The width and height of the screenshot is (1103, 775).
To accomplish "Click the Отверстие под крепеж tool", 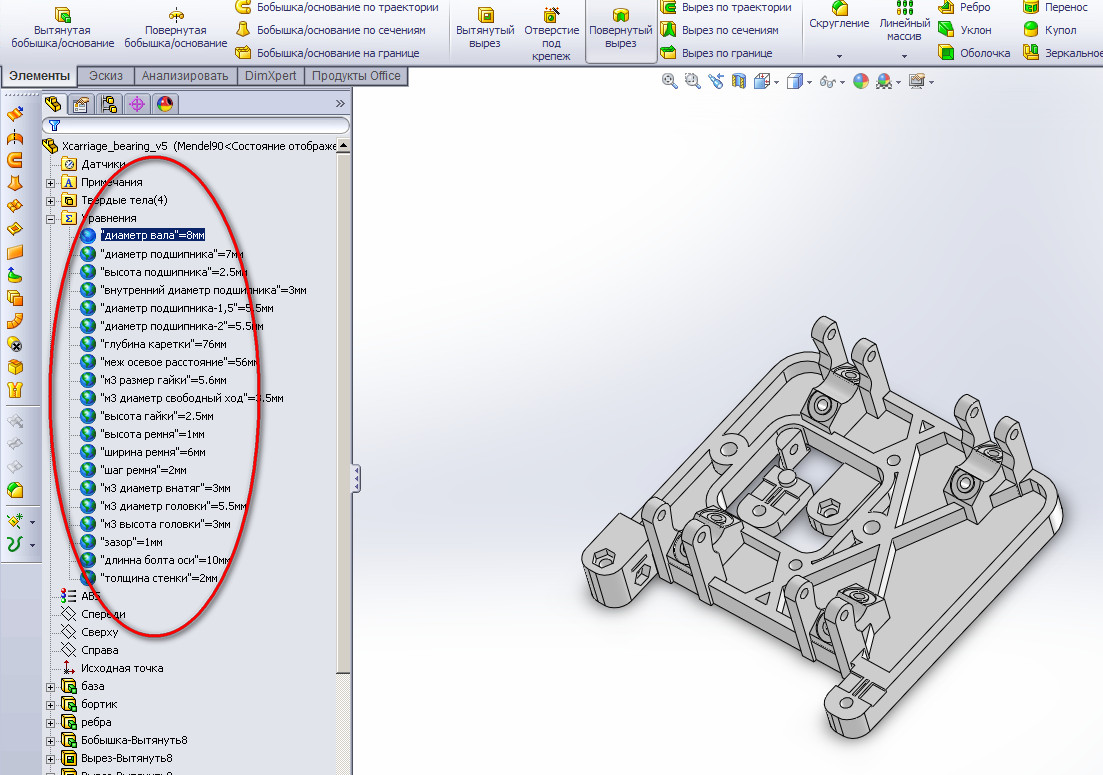I will [x=552, y=31].
